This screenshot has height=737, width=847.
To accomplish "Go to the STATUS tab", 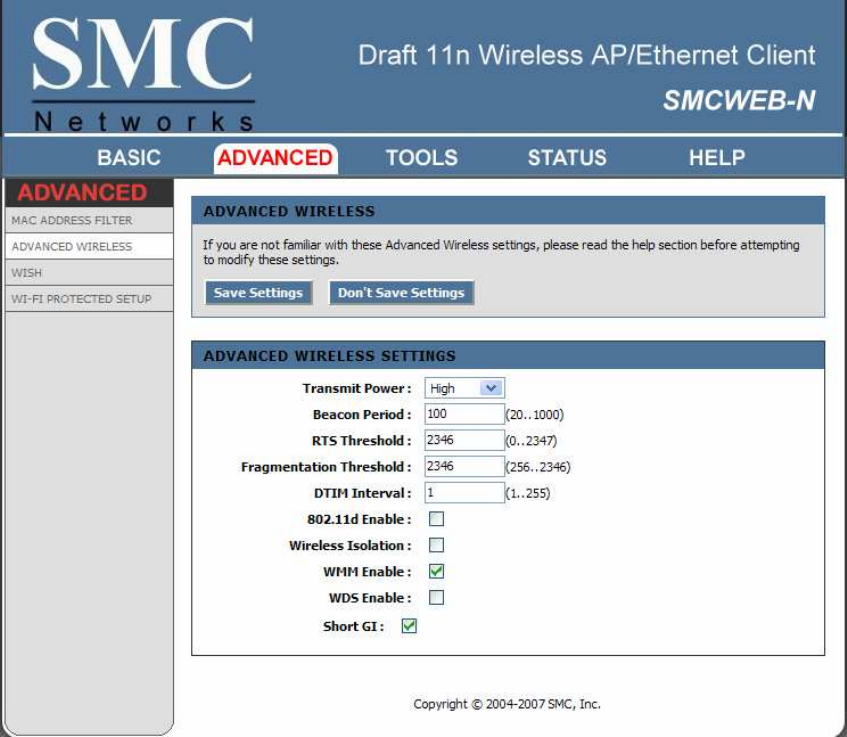I will (567, 158).
